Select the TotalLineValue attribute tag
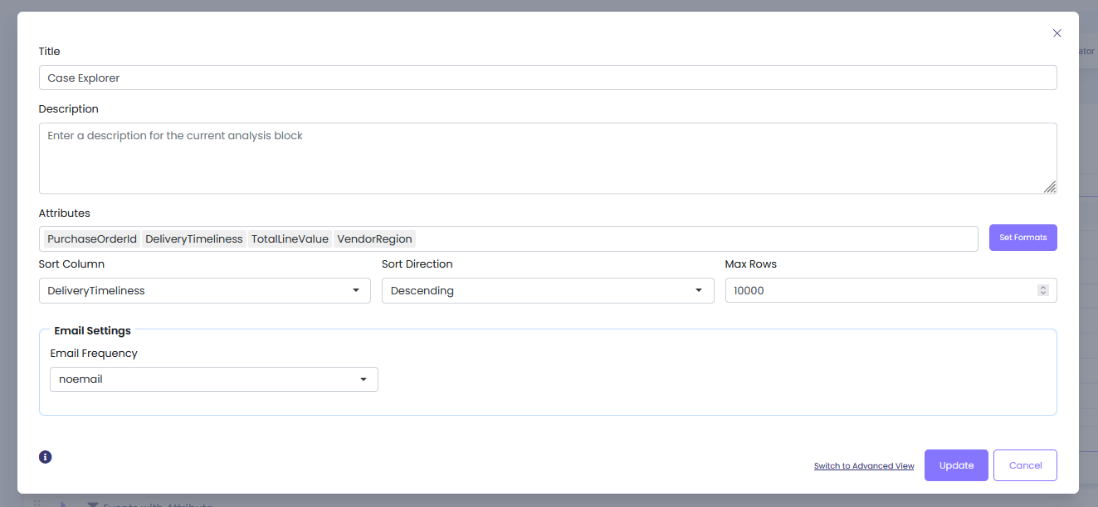The width and height of the screenshot is (1098, 507). pos(290,239)
